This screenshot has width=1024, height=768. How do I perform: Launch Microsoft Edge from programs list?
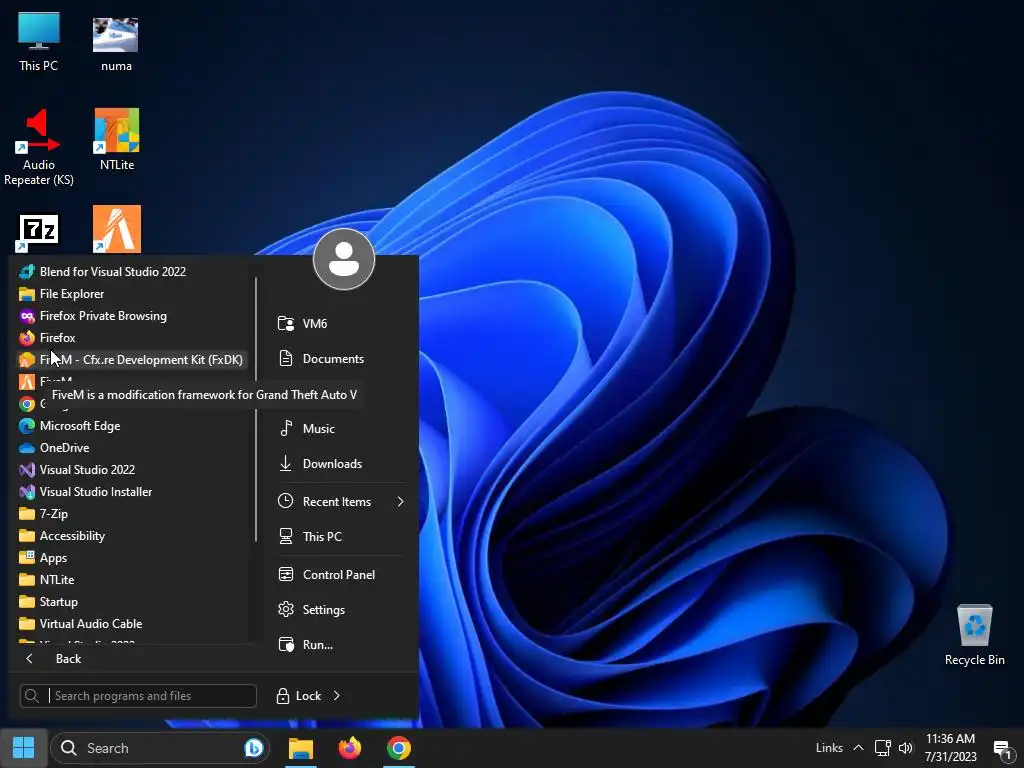[x=131, y=426]
